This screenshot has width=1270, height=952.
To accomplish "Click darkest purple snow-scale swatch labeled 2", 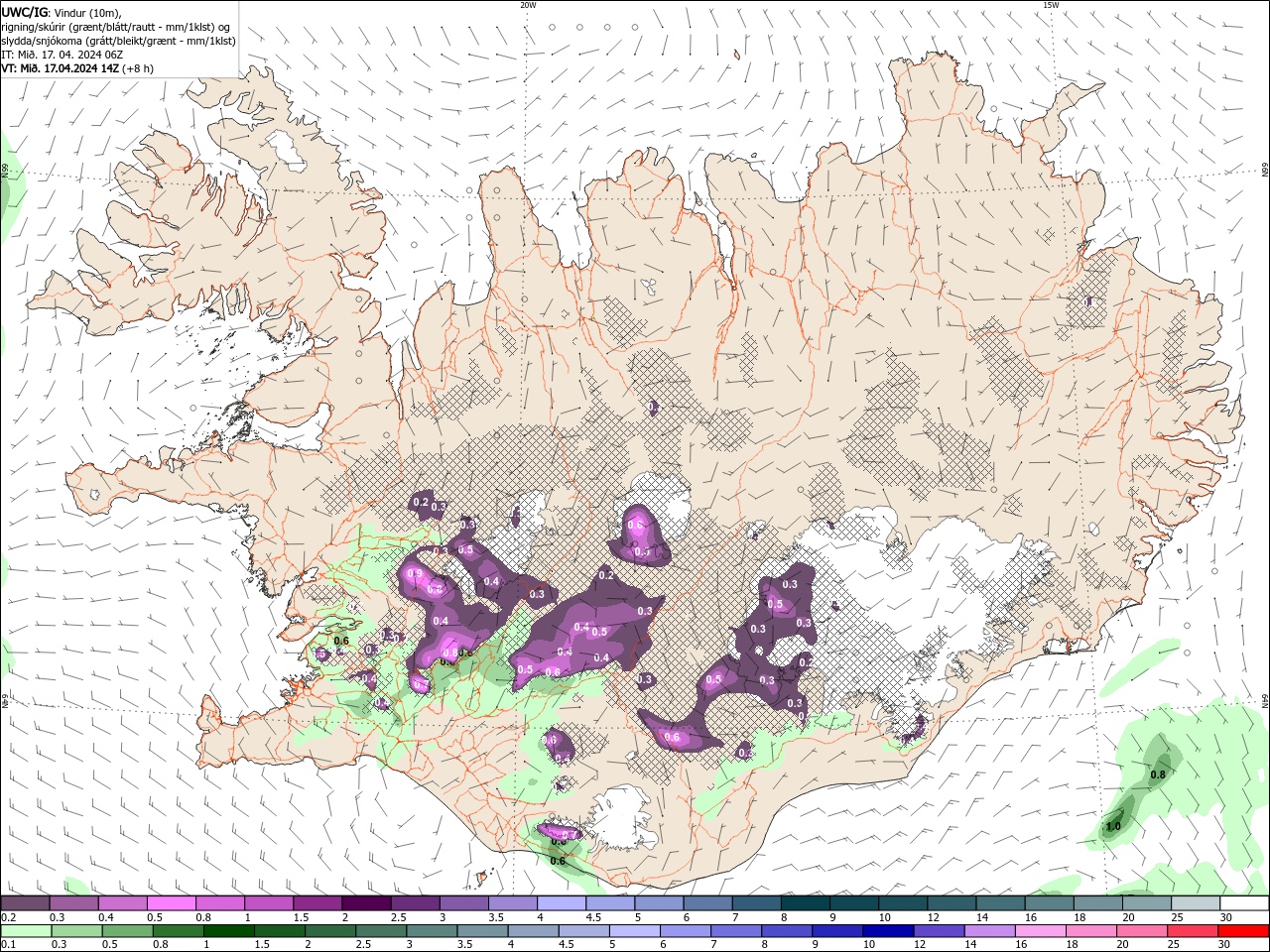I will 366,903.
